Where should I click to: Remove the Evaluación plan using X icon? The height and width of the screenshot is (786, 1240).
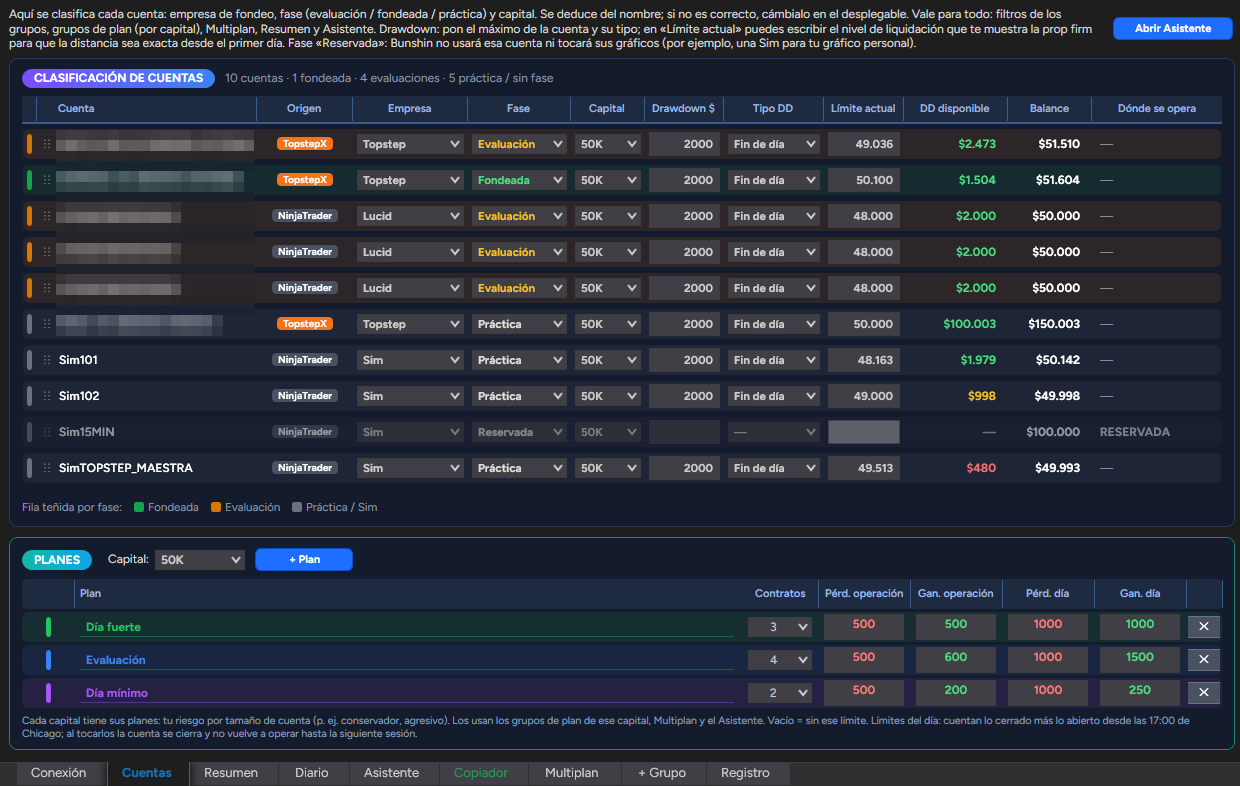point(1203,660)
